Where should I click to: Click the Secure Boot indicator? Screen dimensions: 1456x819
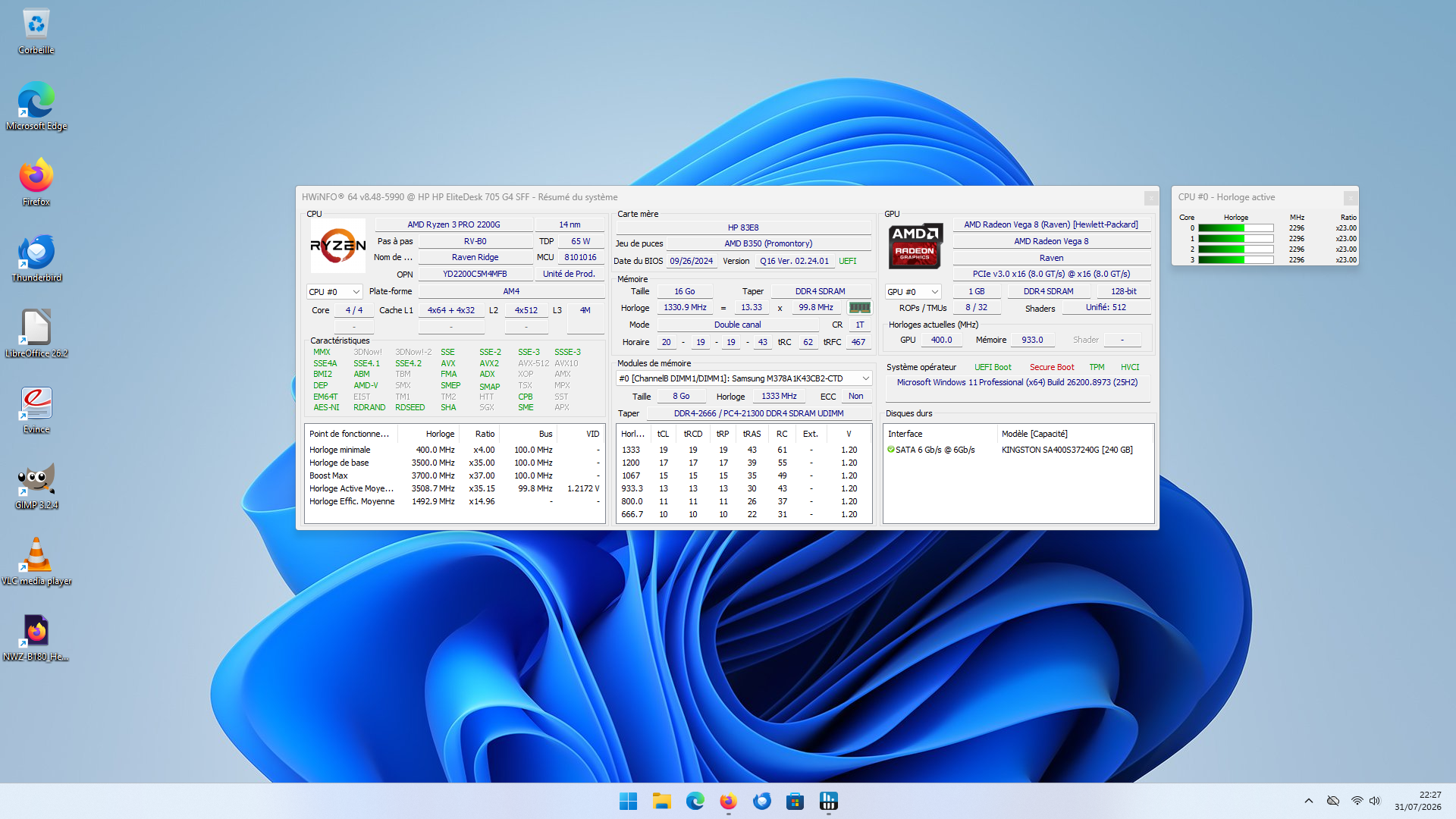point(1052,367)
